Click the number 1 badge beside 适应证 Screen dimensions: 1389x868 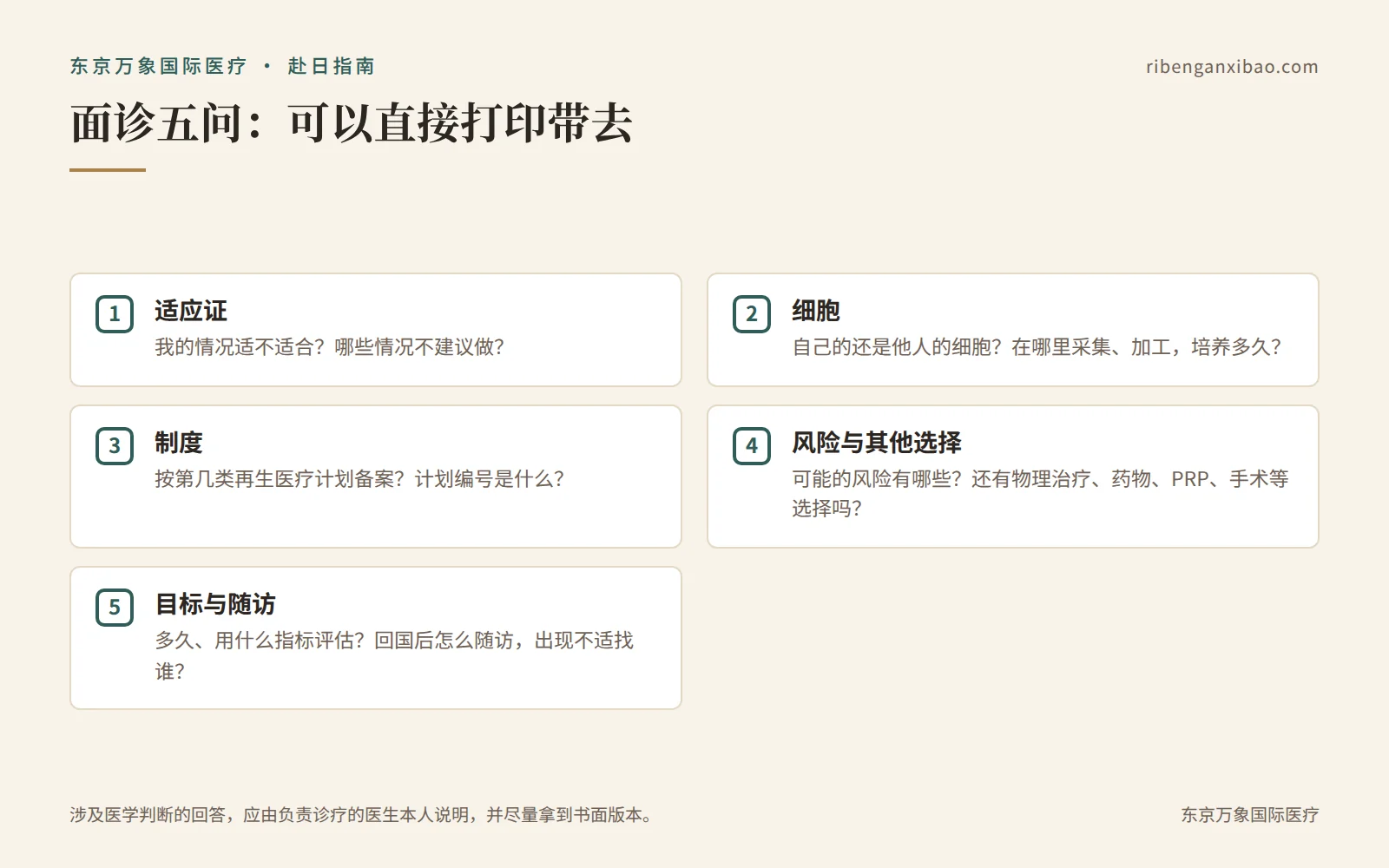[115, 314]
